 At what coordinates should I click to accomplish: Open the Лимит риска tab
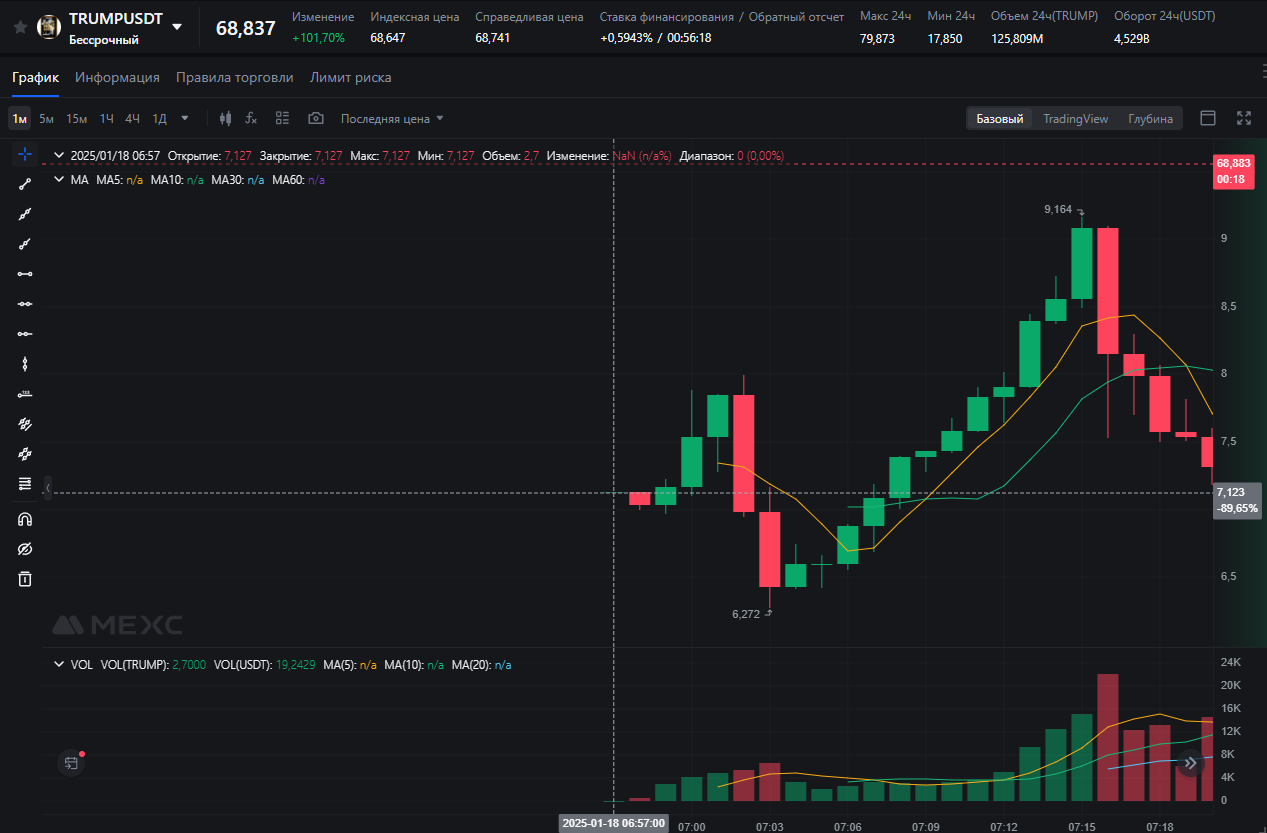click(351, 77)
